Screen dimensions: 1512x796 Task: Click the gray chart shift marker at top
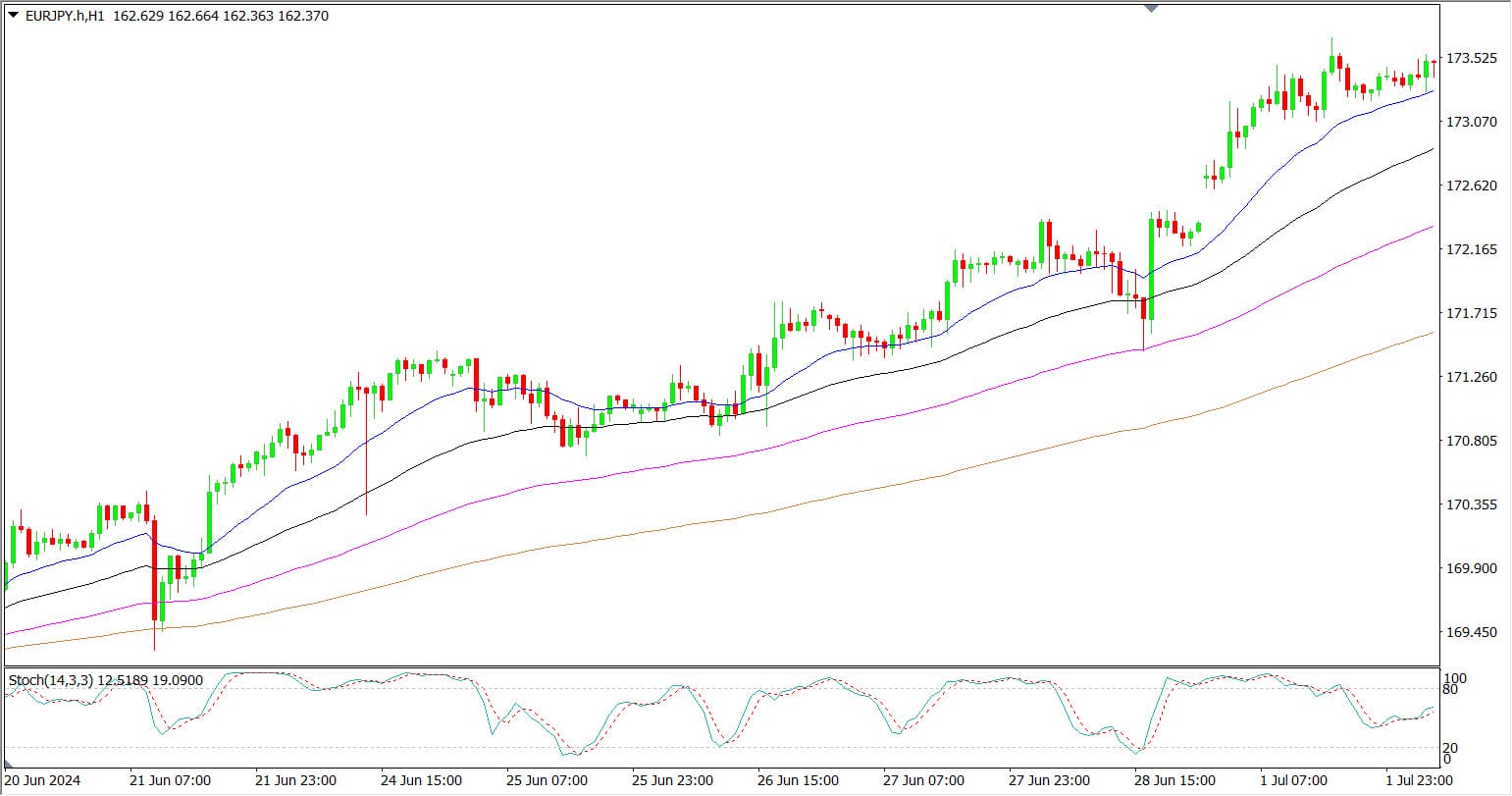pos(1152,8)
